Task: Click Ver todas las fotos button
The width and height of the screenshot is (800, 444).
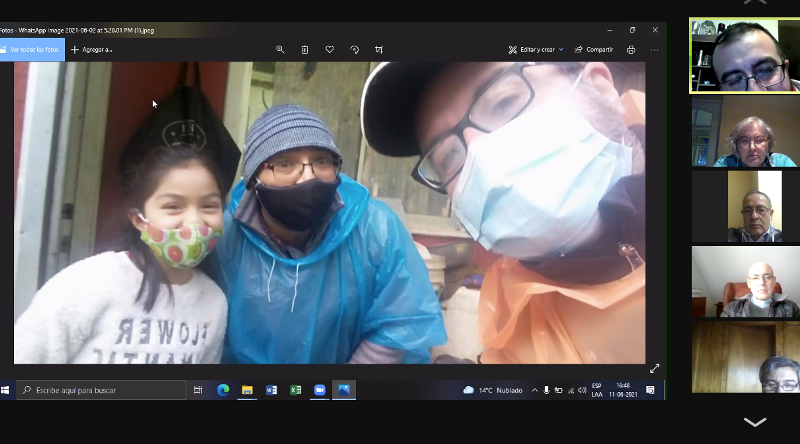Action: (x=32, y=49)
